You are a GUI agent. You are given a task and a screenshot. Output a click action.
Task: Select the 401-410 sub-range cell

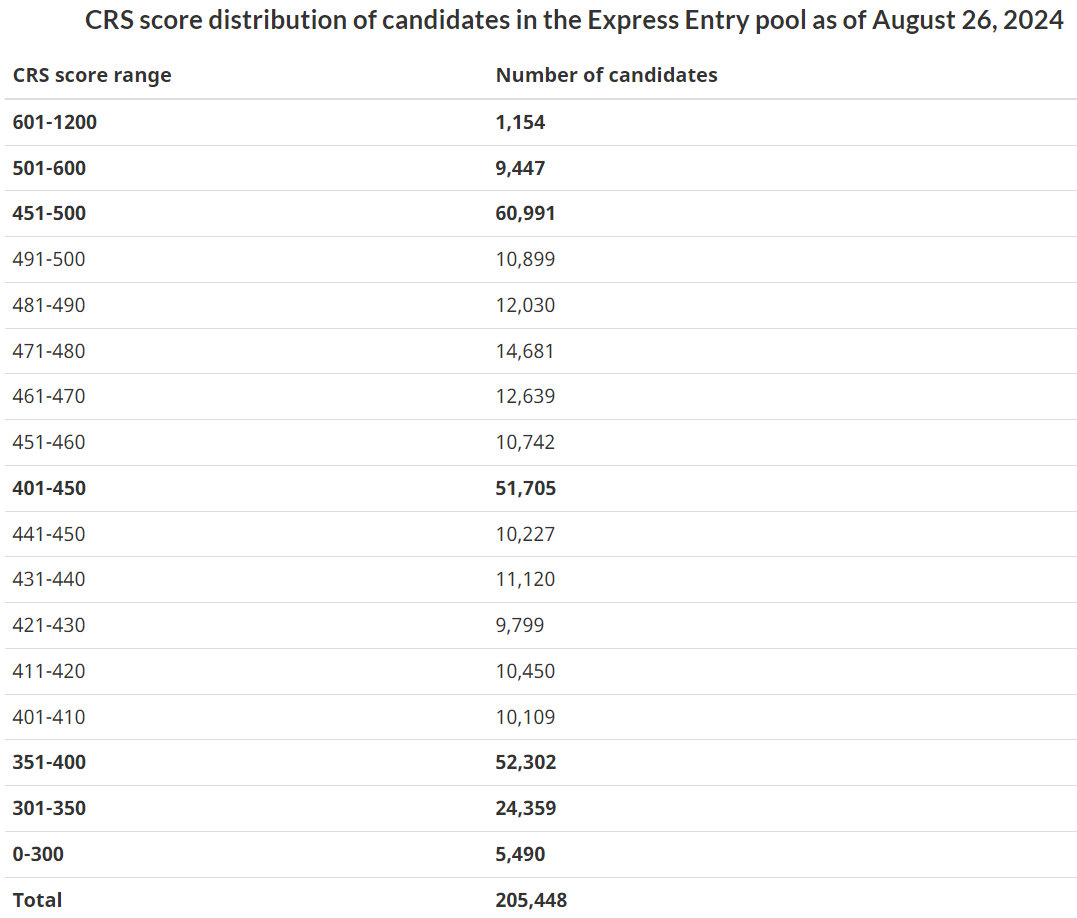click(49, 717)
